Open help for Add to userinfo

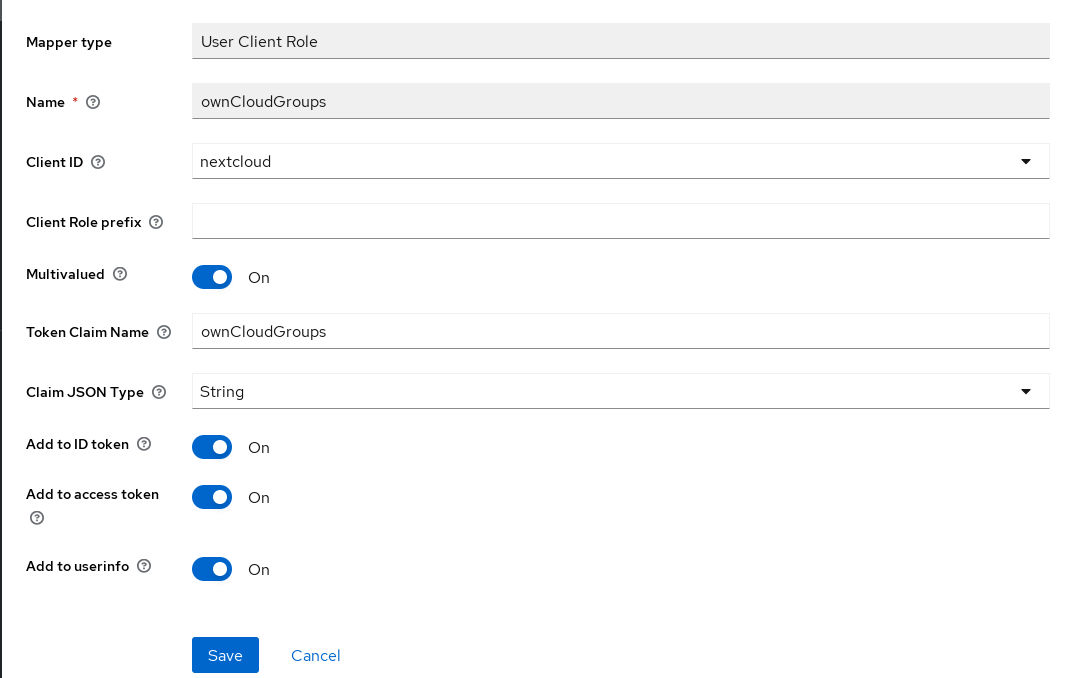(144, 566)
